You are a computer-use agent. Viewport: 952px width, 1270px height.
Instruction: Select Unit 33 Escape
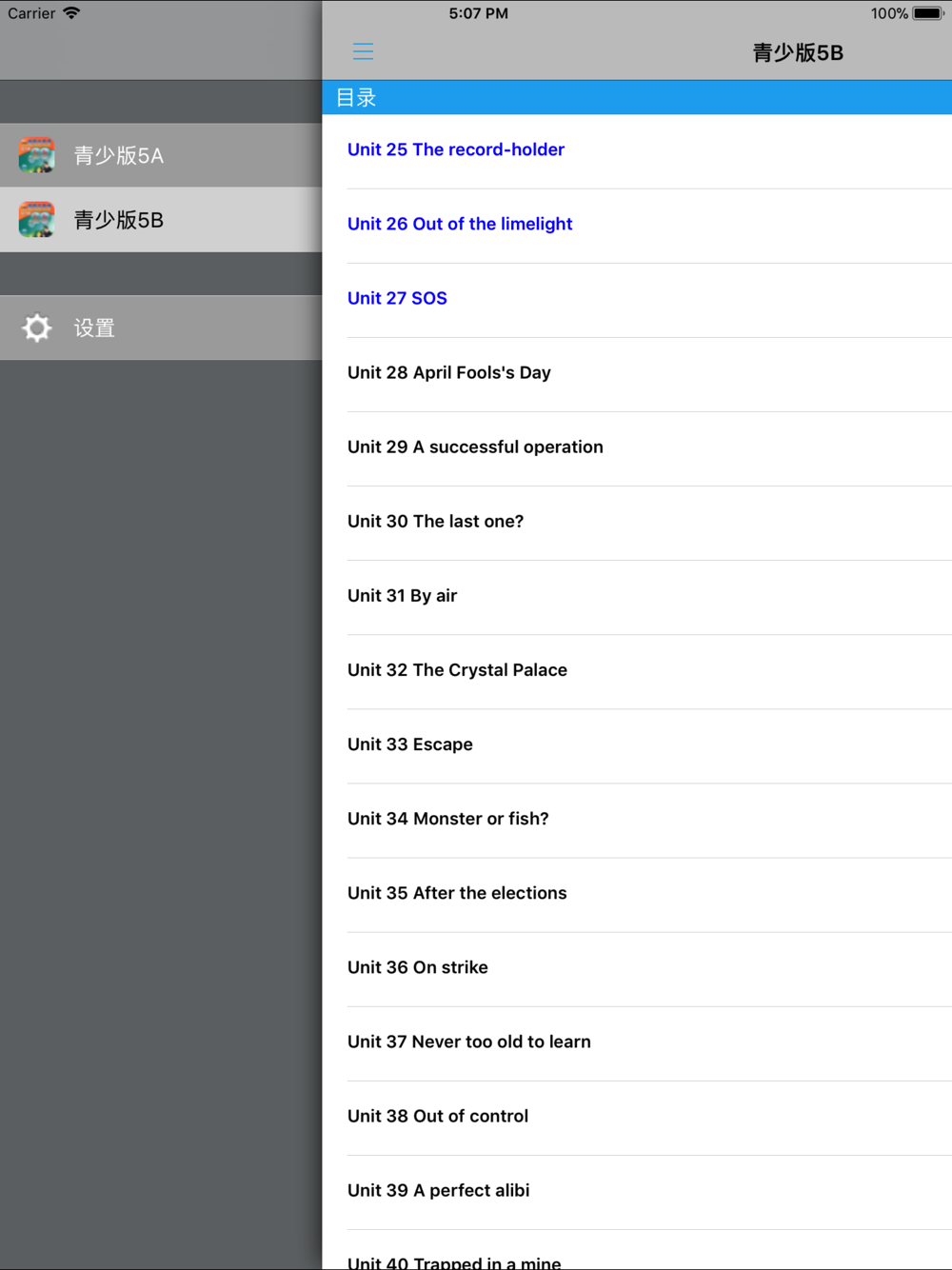click(409, 744)
